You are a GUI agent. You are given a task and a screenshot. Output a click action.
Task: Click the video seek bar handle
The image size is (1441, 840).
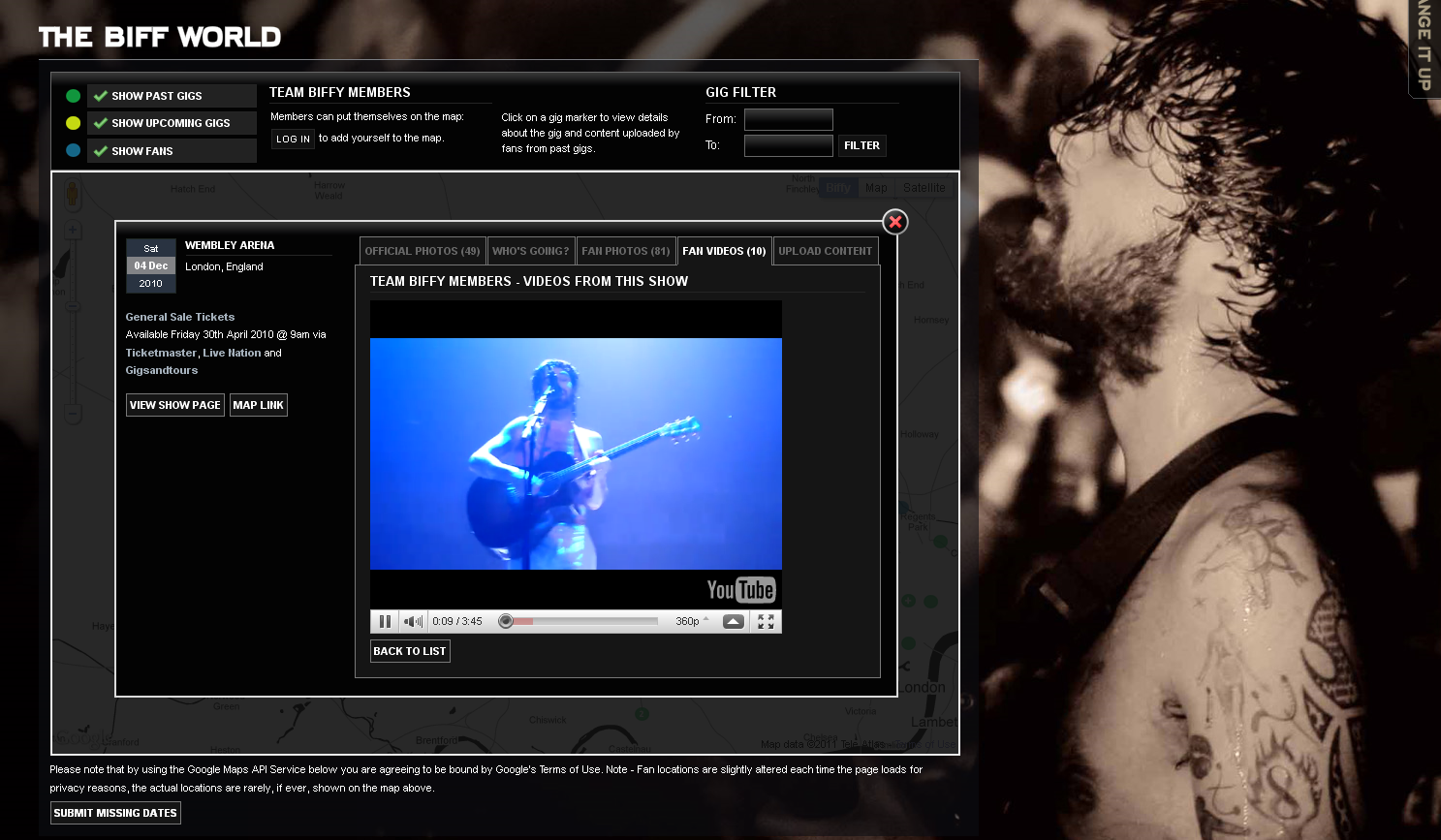point(506,621)
